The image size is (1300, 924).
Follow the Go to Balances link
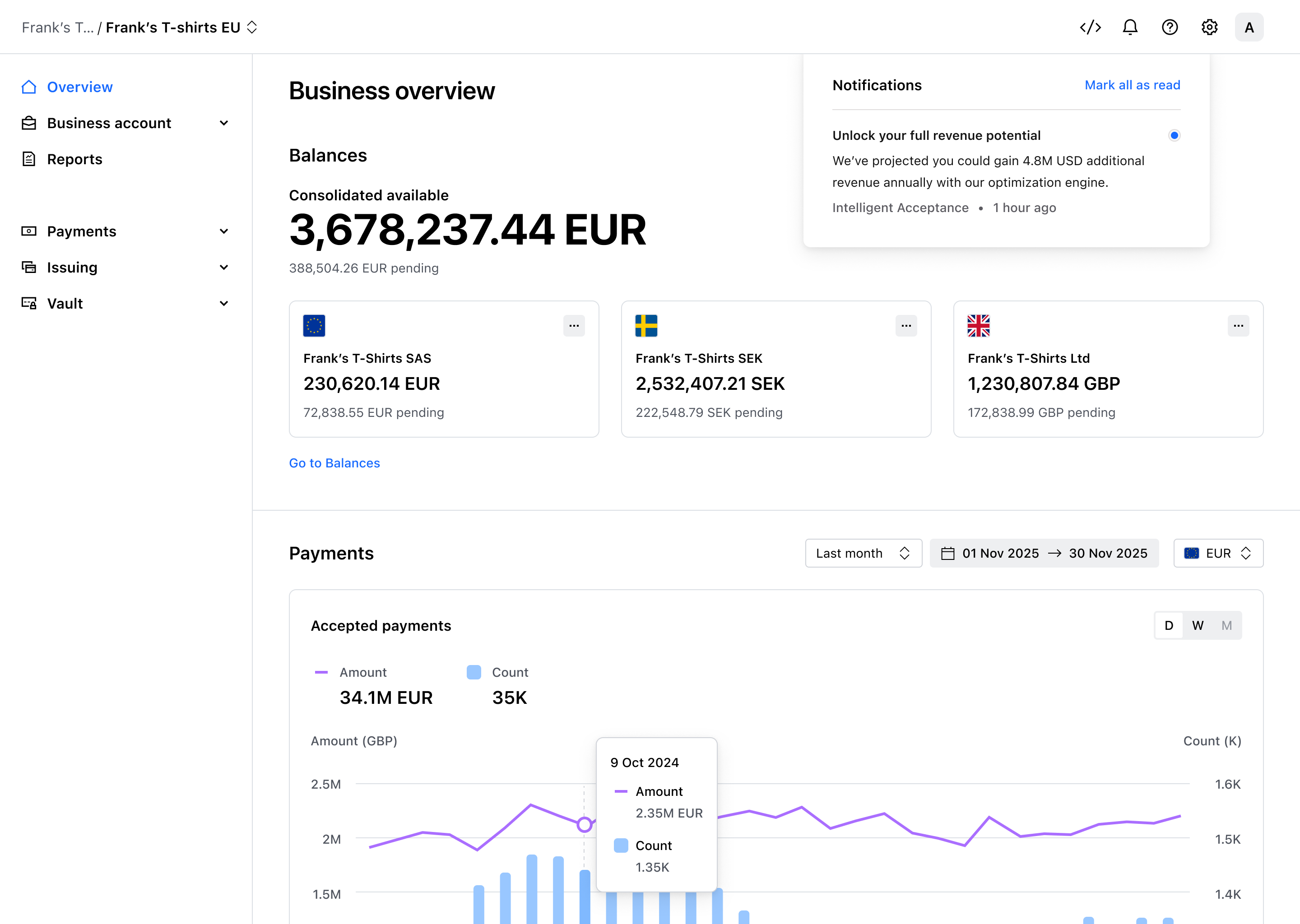(334, 463)
